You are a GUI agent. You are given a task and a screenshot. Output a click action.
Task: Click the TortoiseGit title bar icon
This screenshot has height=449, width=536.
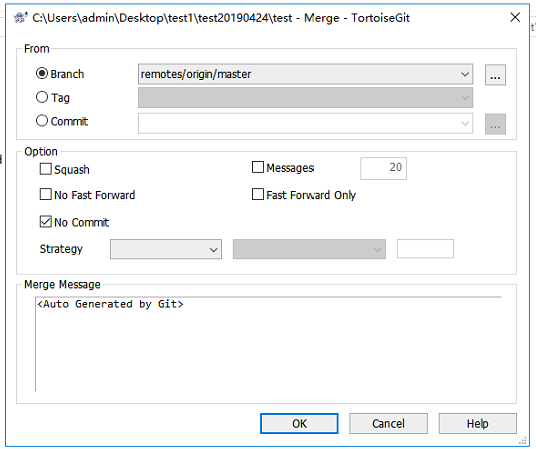pos(21,17)
